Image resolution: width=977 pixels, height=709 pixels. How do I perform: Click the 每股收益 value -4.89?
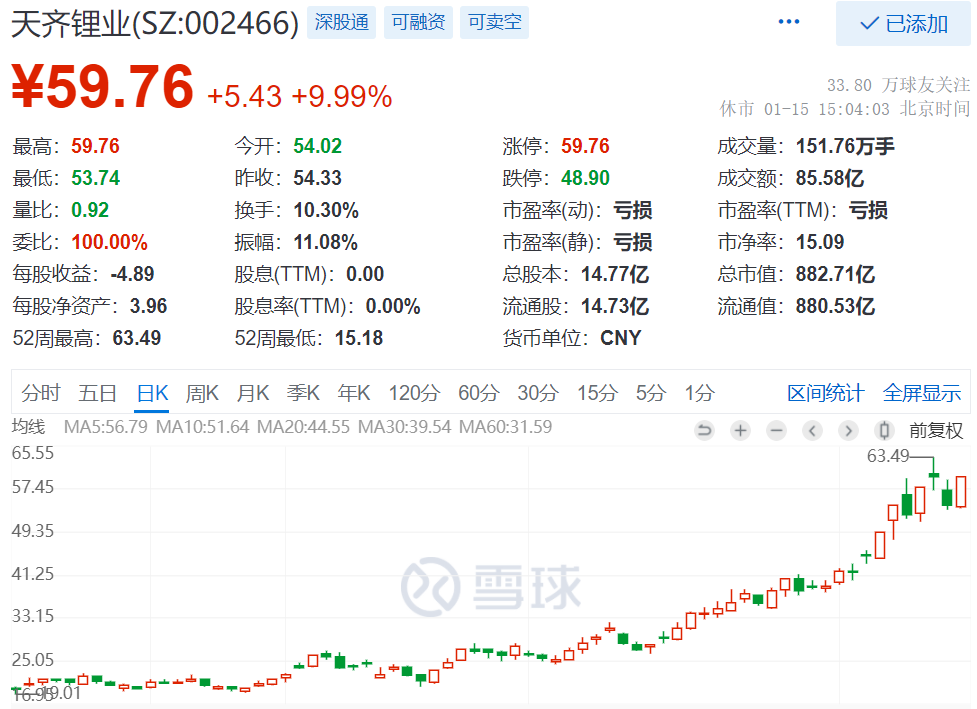(132, 274)
